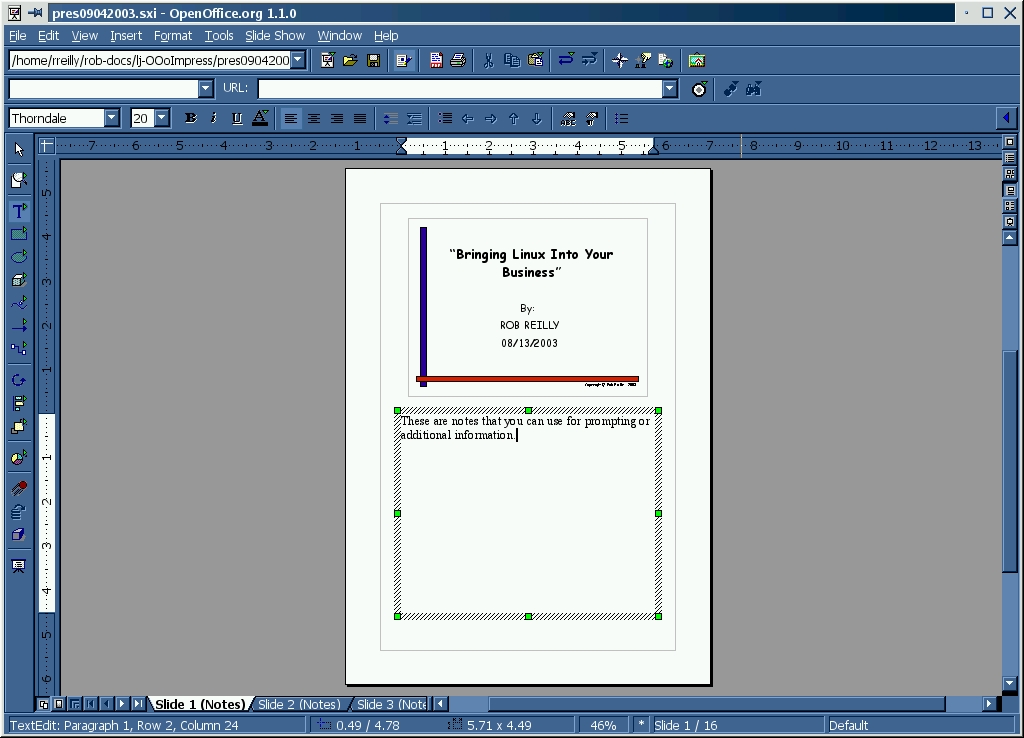Select the arrow Select tool

click(19, 150)
